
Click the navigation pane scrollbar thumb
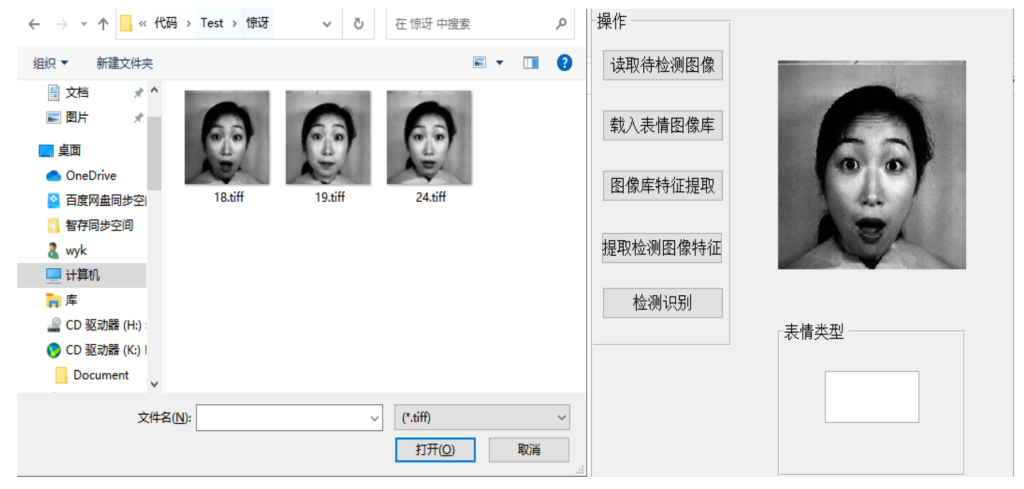154,153
